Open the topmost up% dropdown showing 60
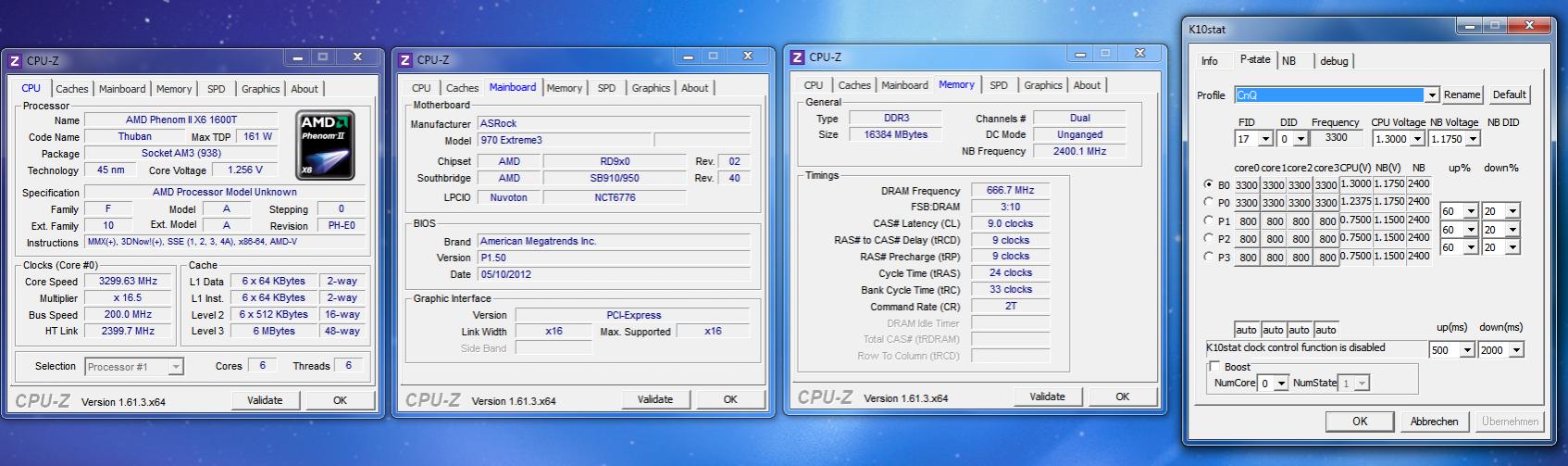The width and height of the screenshot is (1568, 466). coord(1473,211)
